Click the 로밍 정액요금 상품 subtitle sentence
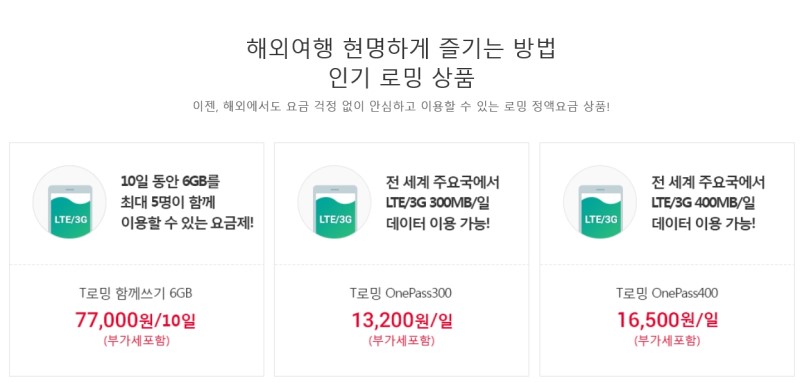The image size is (800, 383). tap(401, 107)
